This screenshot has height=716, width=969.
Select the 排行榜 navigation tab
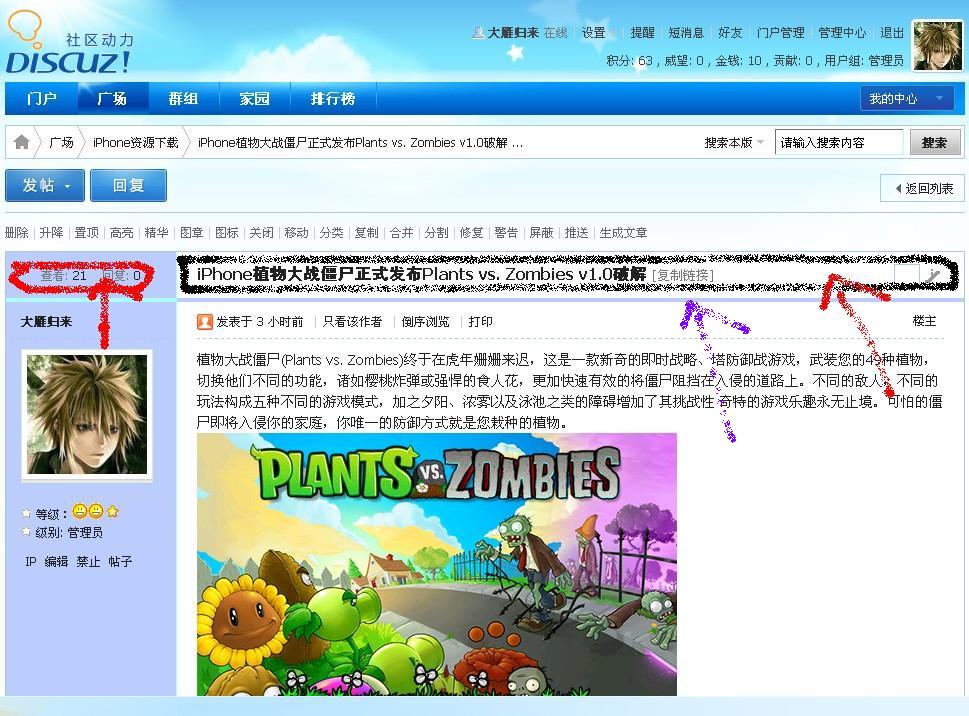pos(332,98)
